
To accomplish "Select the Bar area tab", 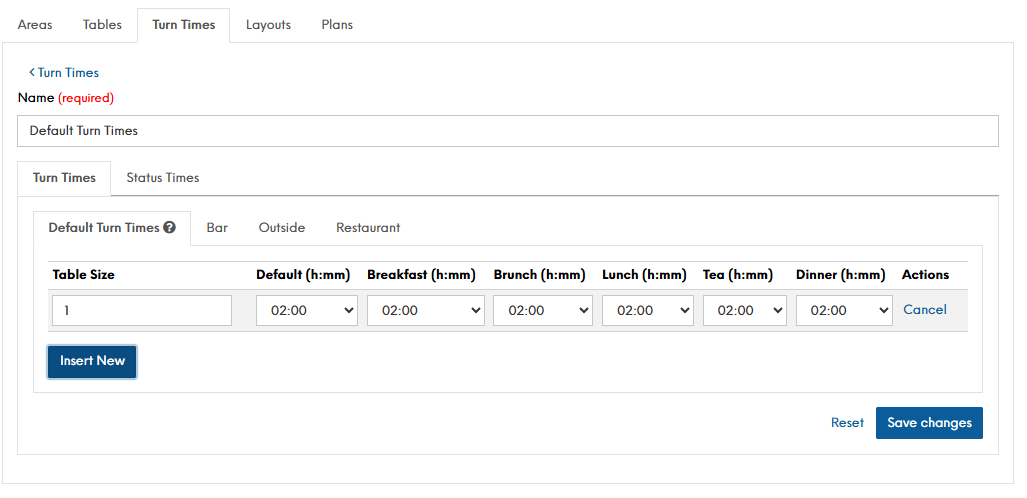I will pos(217,228).
